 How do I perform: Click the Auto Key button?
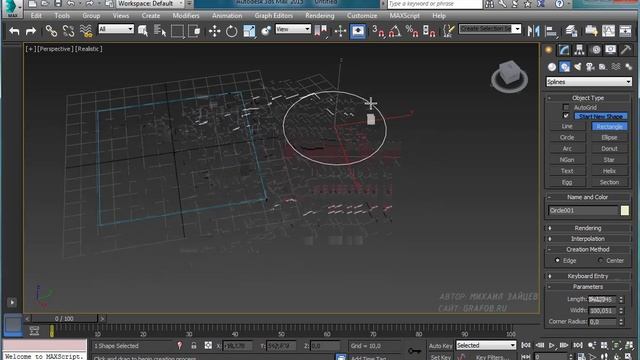440,346
